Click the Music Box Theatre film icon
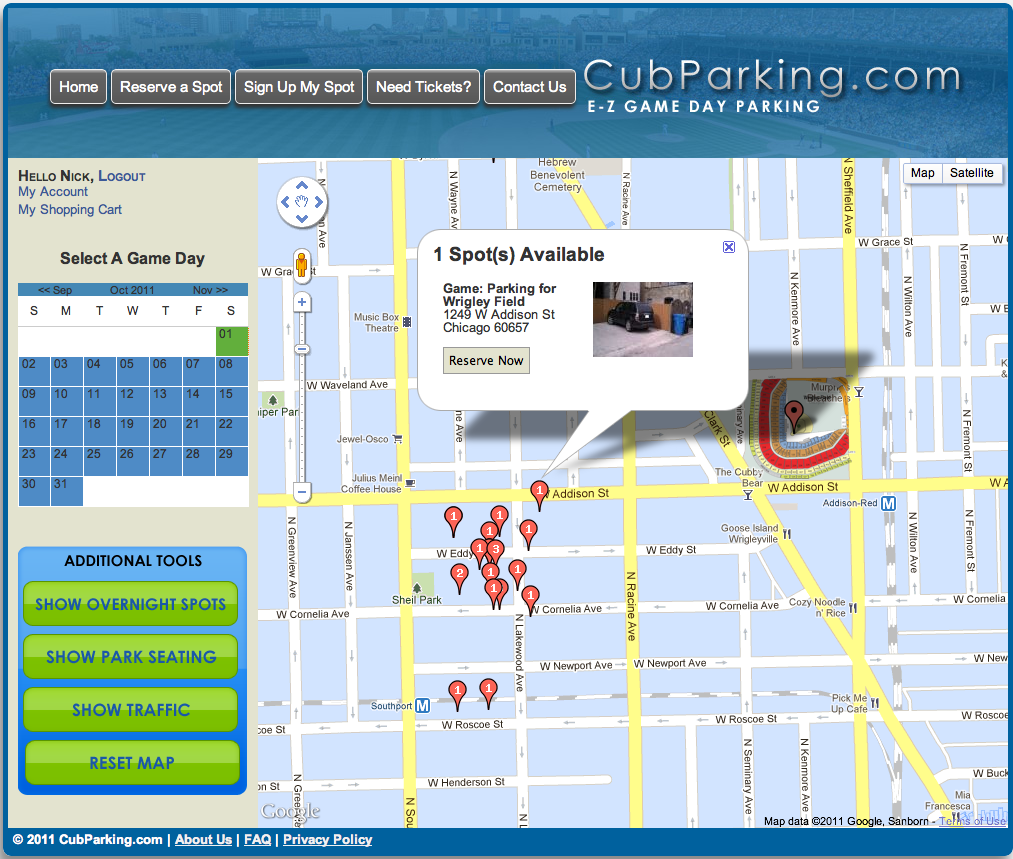Viewport: 1013px width, 859px height. click(x=407, y=322)
